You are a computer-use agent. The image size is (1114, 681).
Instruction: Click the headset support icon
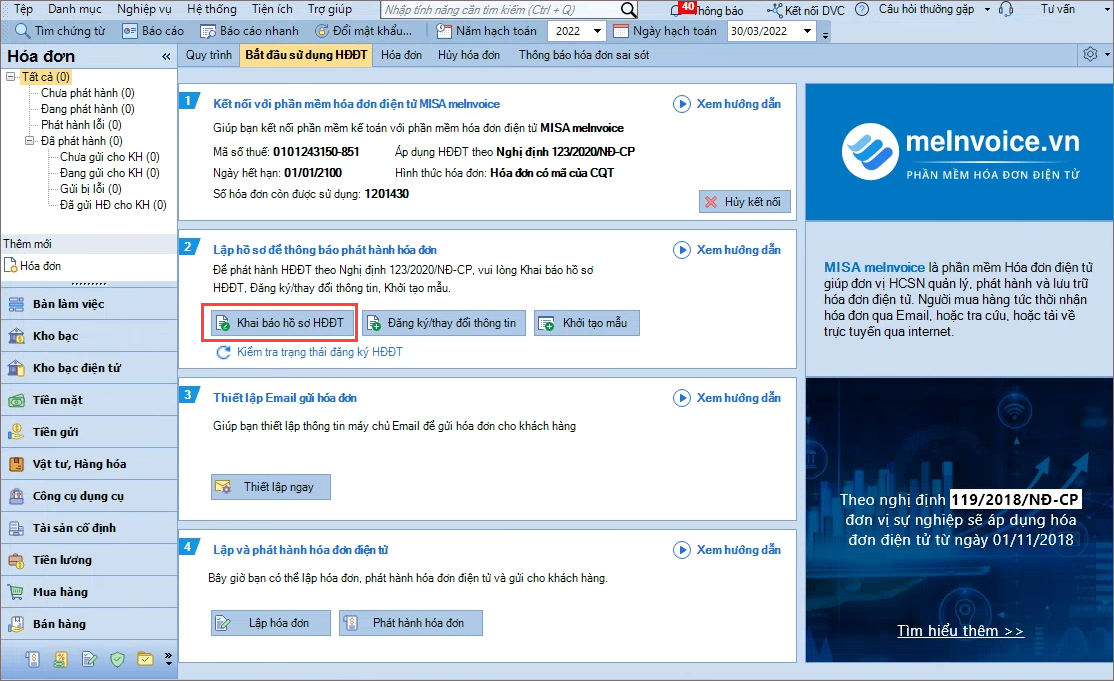[x=1005, y=9]
